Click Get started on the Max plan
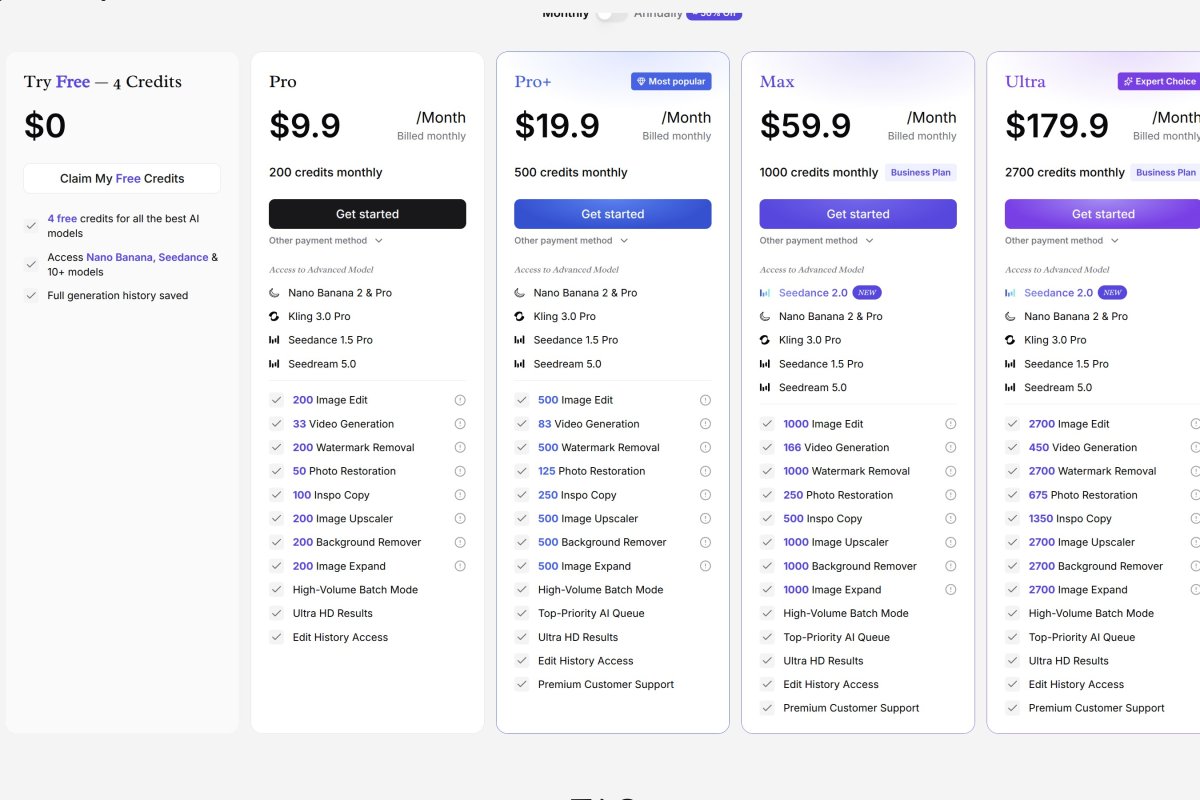The width and height of the screenshot is (1200, 800). pos(858,214)
